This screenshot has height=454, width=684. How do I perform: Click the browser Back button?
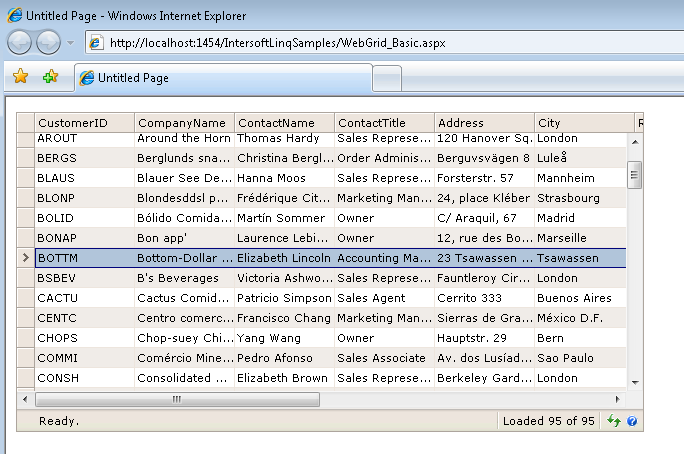pos(20,42)
